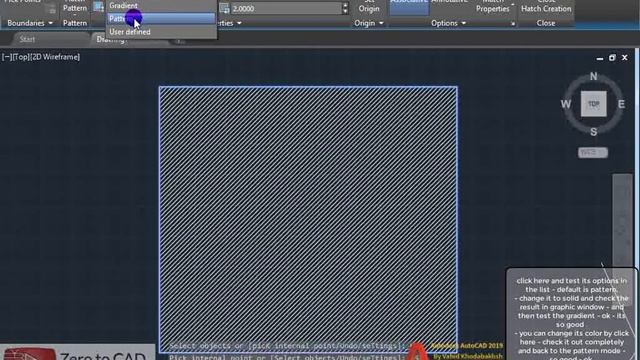Click the Set Origin button

[x=369, y=7]
